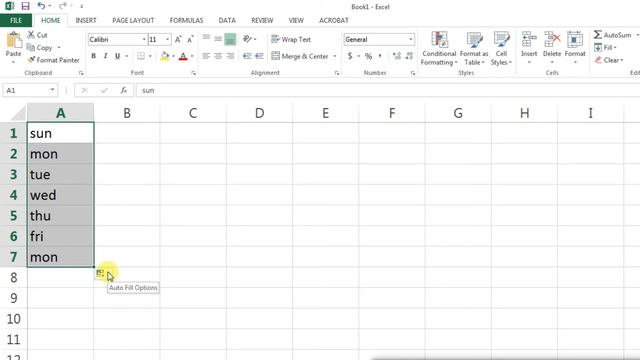Click the Clear eraser button
This screenshot has width=640, height=360.
point(609,60)
